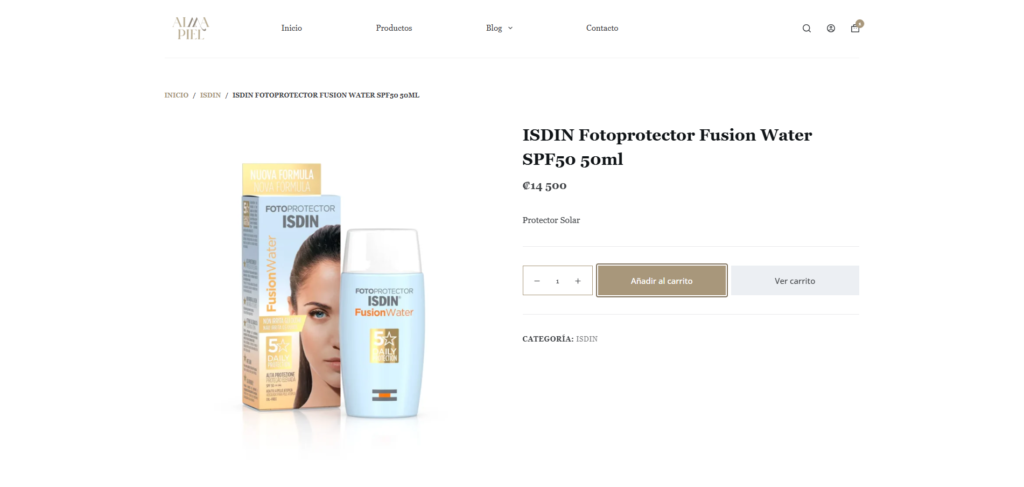Click the cart item count badge
Screen dimensions: 1024x487
tap(860, 24)
